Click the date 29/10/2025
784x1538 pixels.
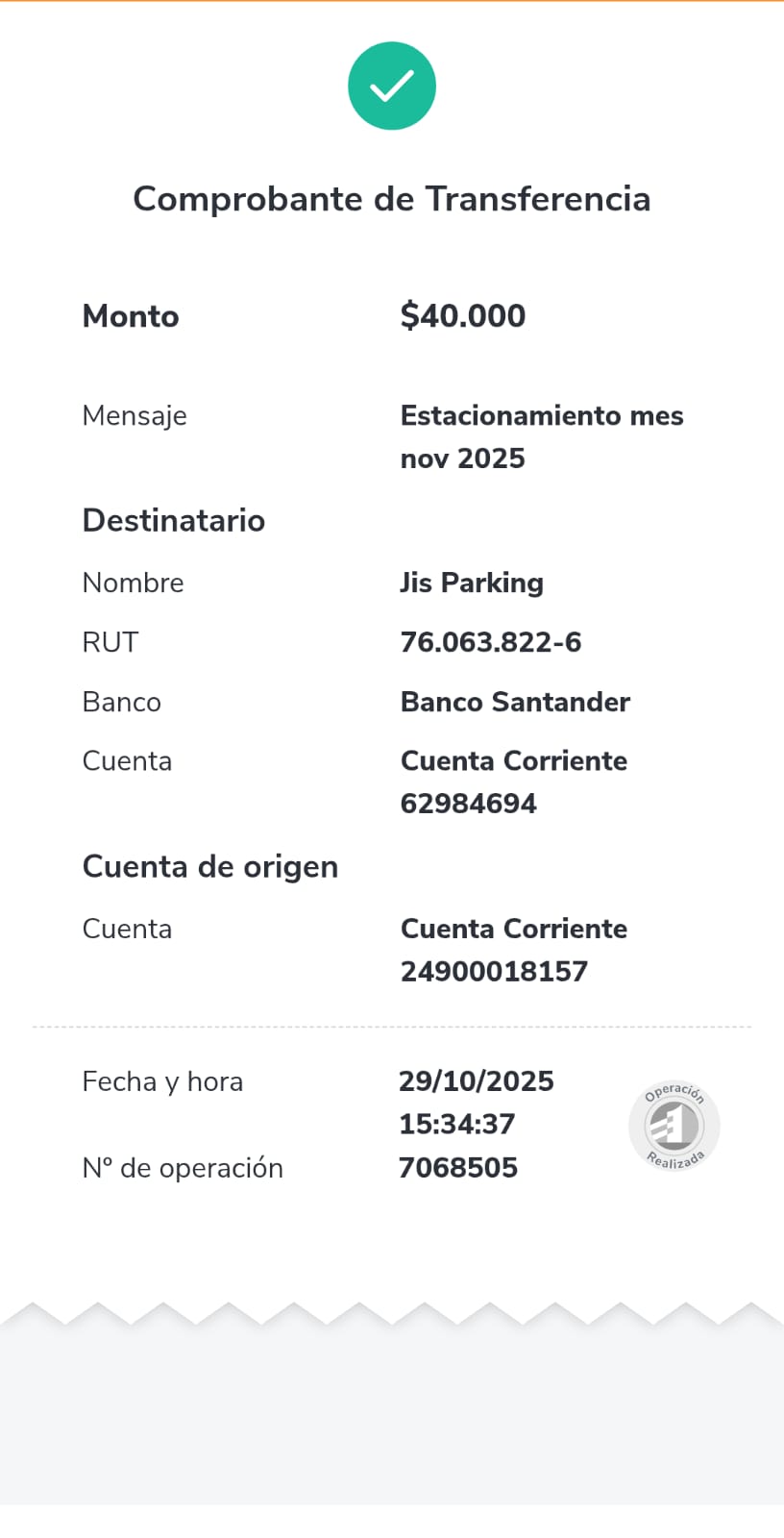pyautogui.click(x=477, y=1081)
